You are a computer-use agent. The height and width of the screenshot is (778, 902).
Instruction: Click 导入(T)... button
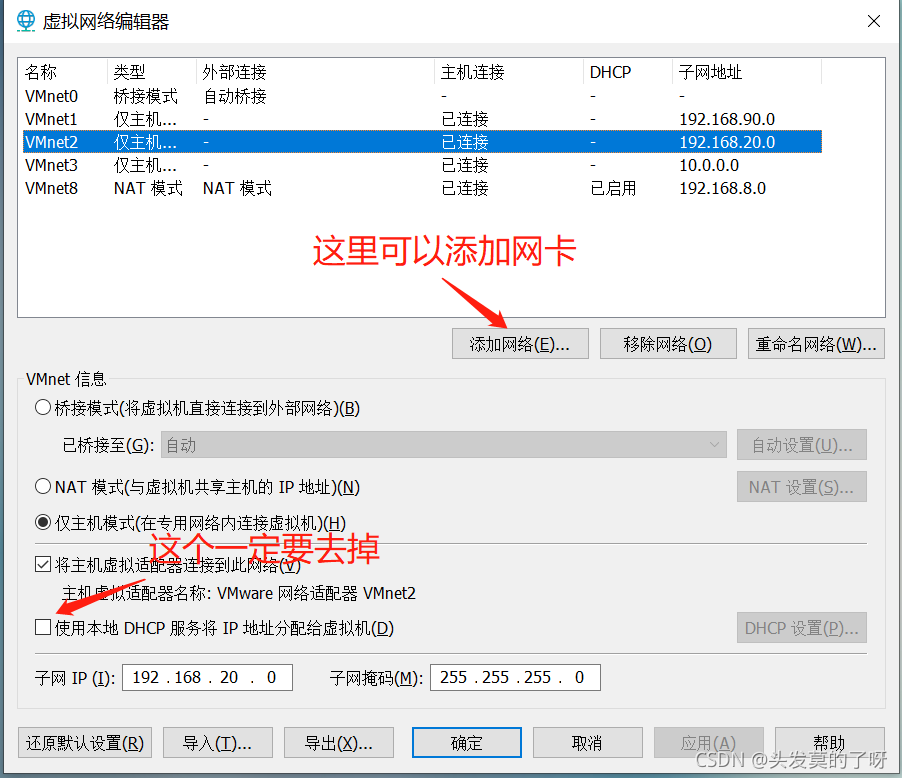pyautogui.click(x=218, y=743)
